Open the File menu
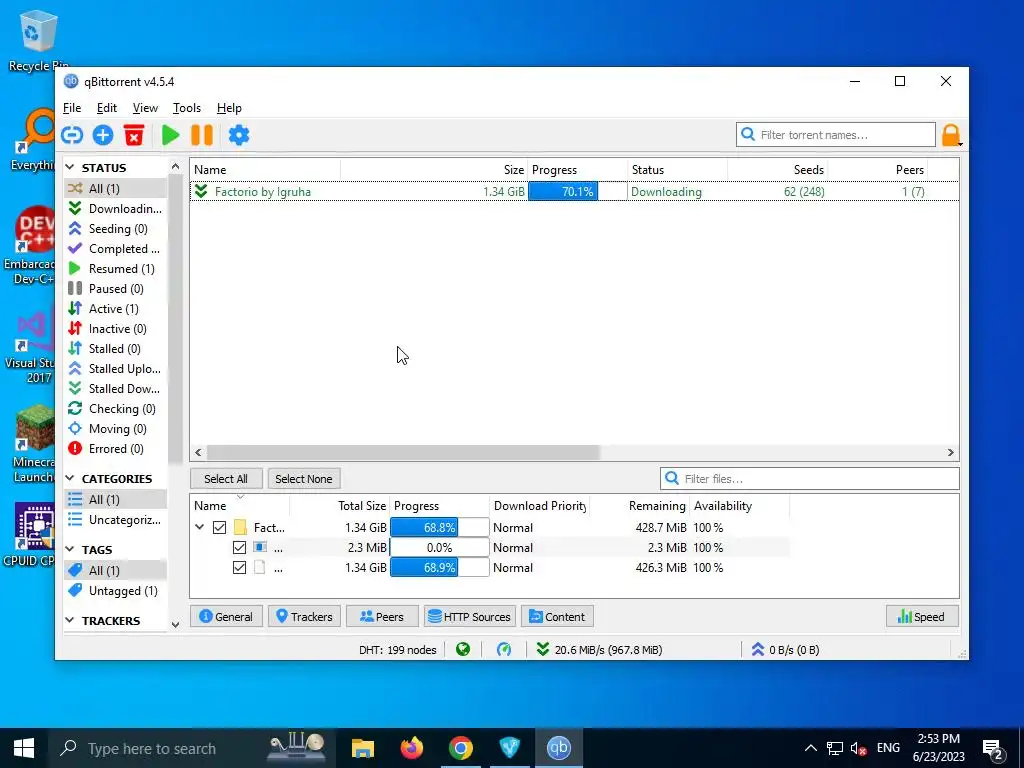The height and width of the screenshot is (768, 1024). tap(72, 108)
